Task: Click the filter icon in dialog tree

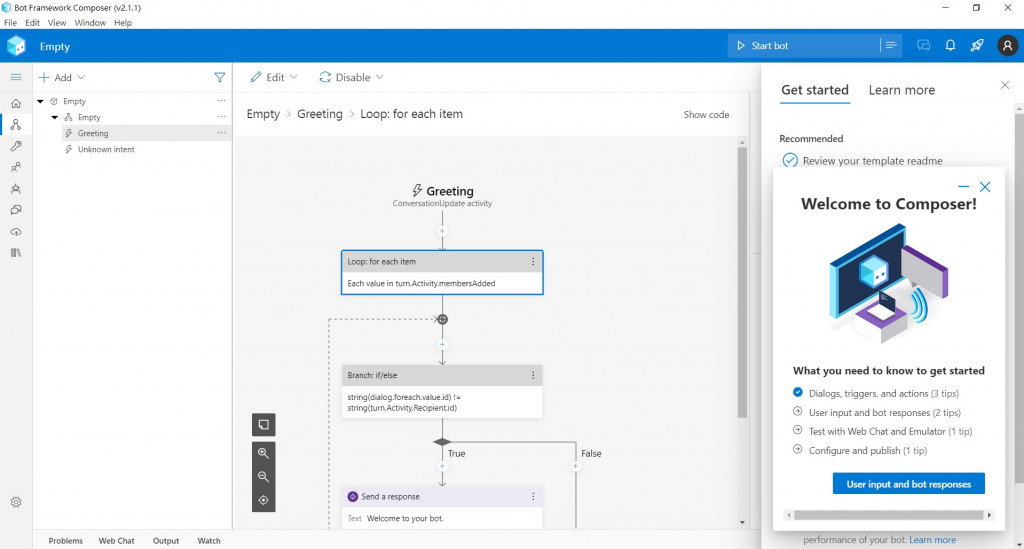Action: [219, 78]
